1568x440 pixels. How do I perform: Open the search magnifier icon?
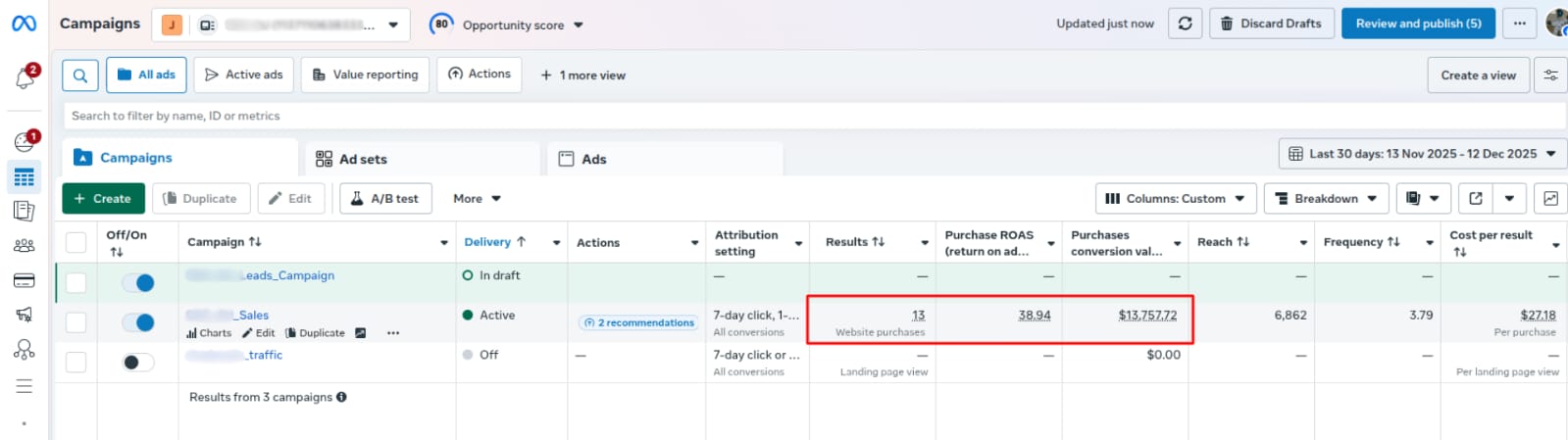(x=80, y=75)
